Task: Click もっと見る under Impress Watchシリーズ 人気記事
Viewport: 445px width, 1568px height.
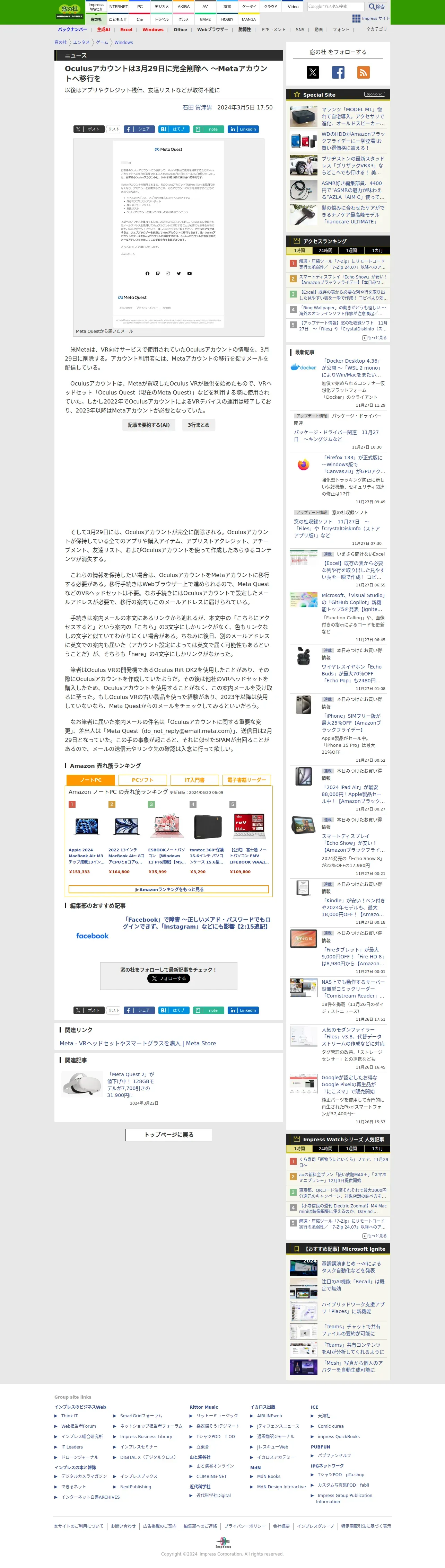Action: click(x=374, y=1235)
